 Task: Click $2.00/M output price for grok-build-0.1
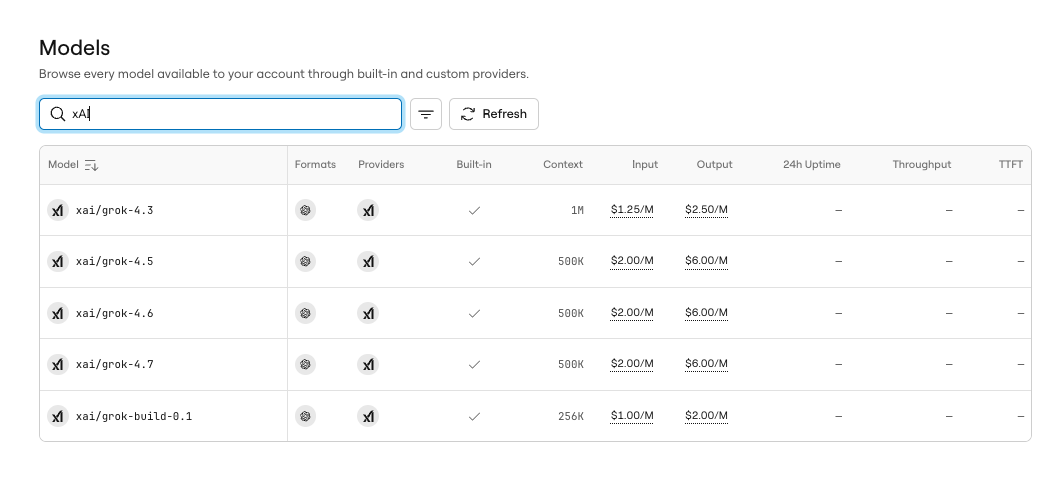click(706, 416)
